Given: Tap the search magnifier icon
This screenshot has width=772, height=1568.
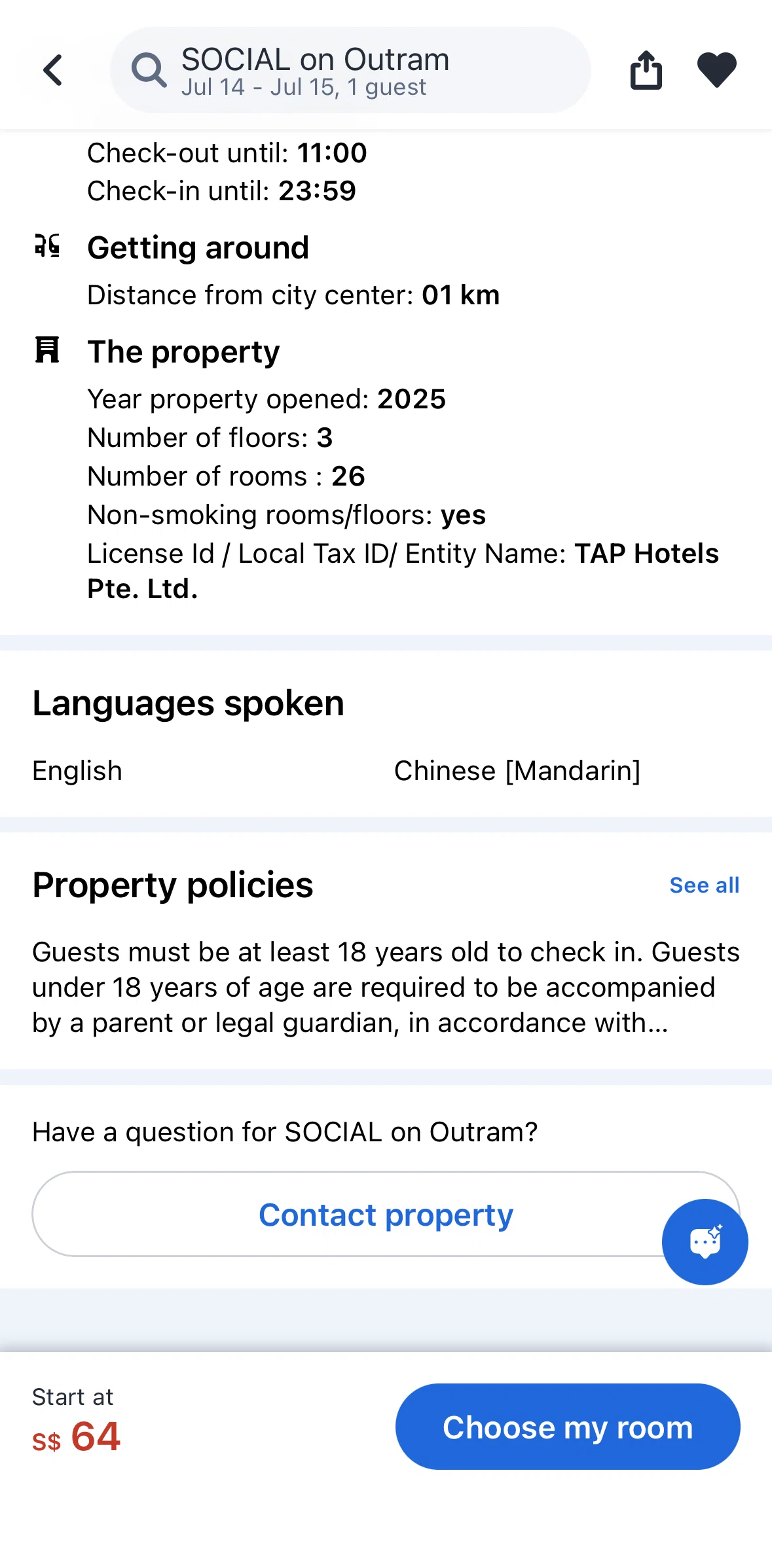Looking at the screenshot, I should [x=149, y=70].
